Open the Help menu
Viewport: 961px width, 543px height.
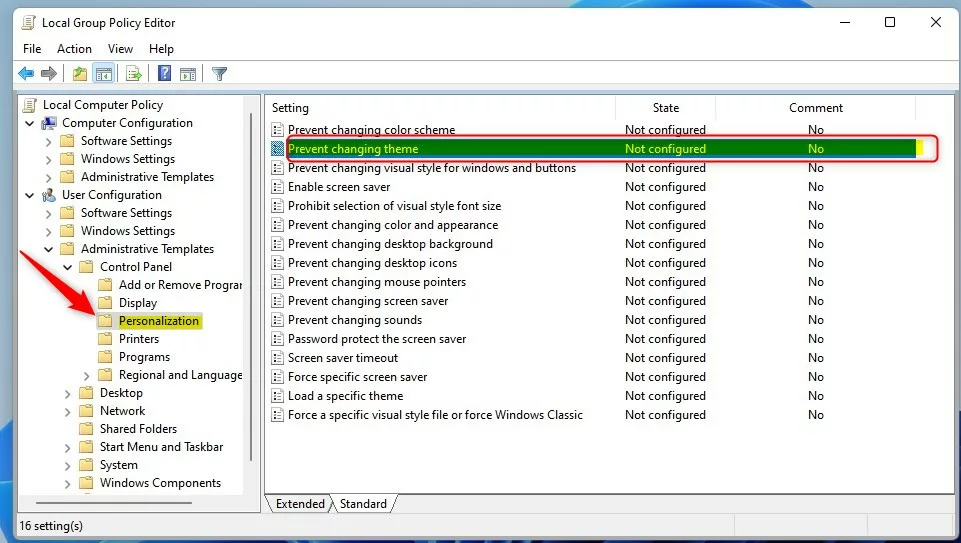click(161, 48)
